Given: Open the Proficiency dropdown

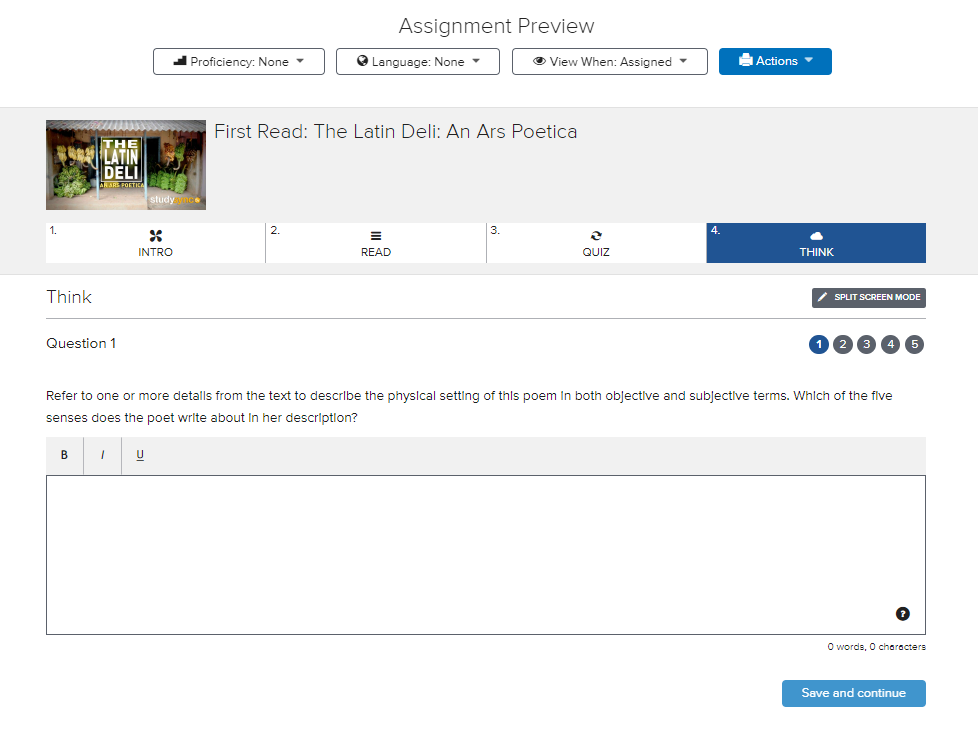Looking at the screenshot, I should [238, 61].
